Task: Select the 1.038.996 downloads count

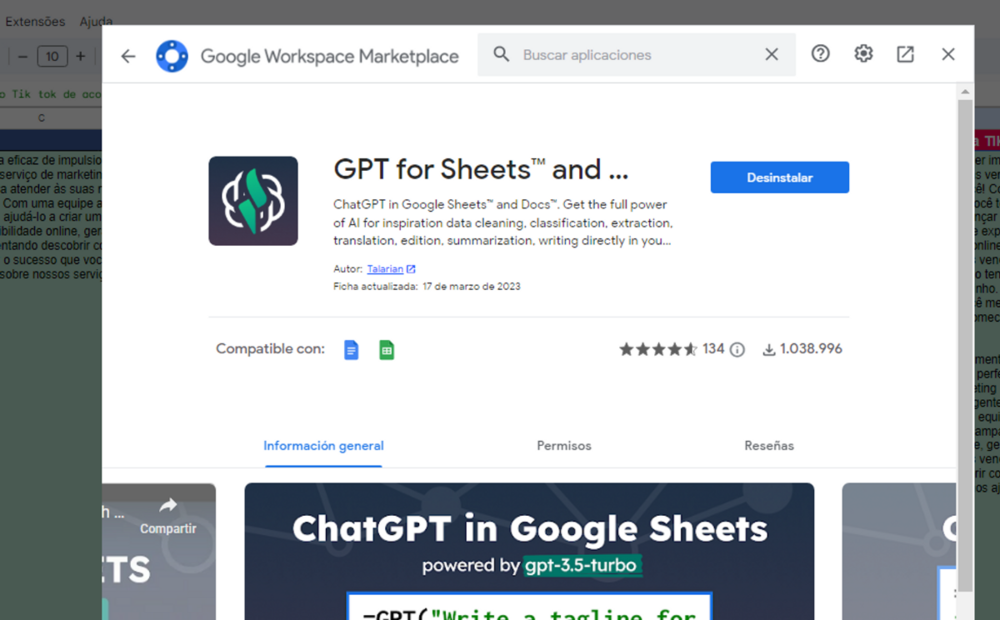Action: pyautogui.click(x=811, y=349)
